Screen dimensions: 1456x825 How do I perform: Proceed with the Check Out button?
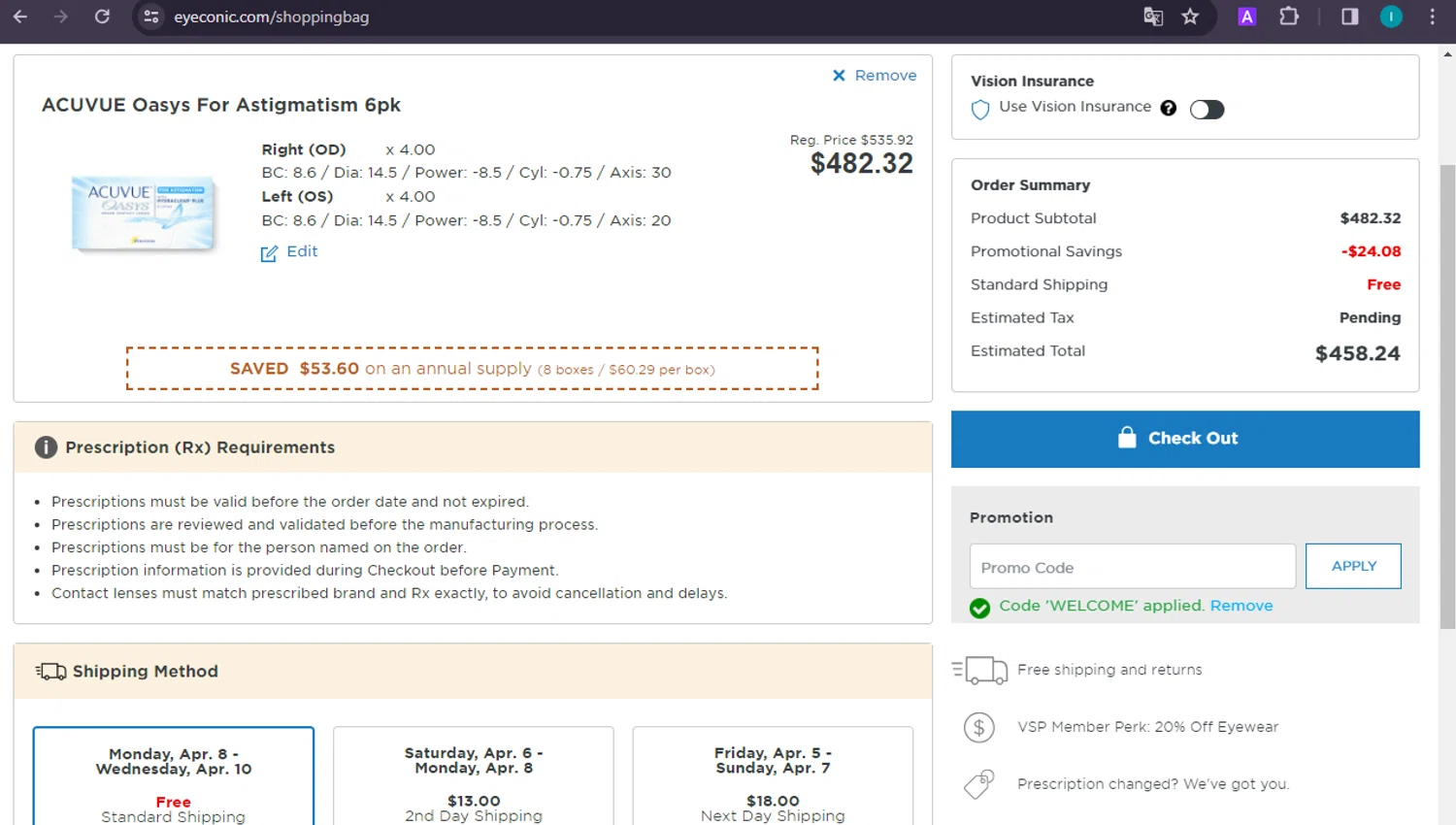(1185, 439)
